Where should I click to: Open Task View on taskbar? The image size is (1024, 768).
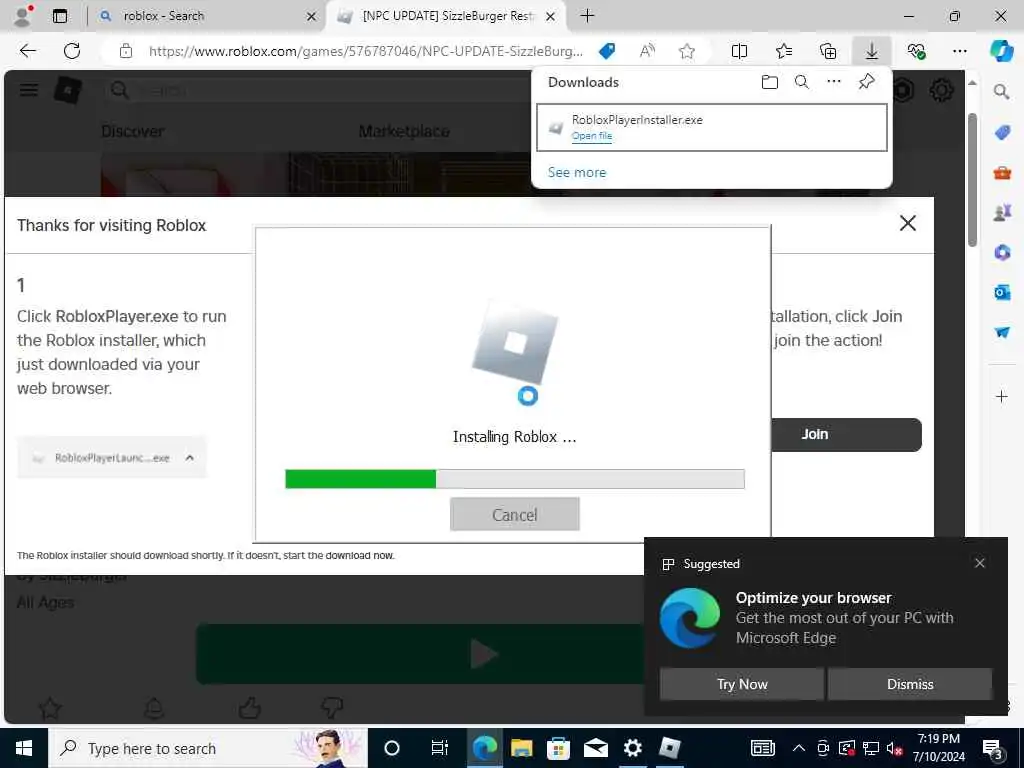click(440, 748)
